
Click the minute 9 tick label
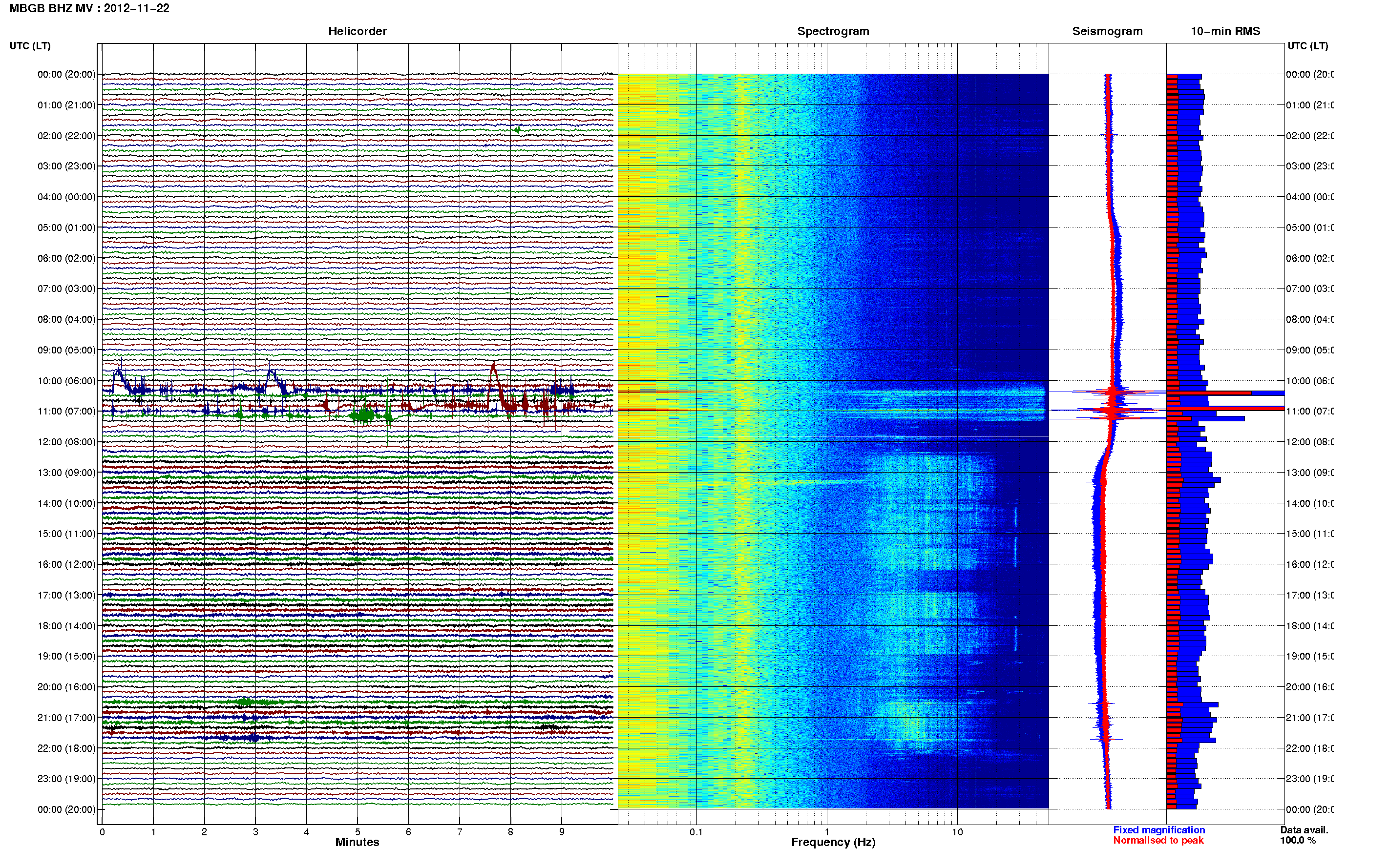(562, 832)
